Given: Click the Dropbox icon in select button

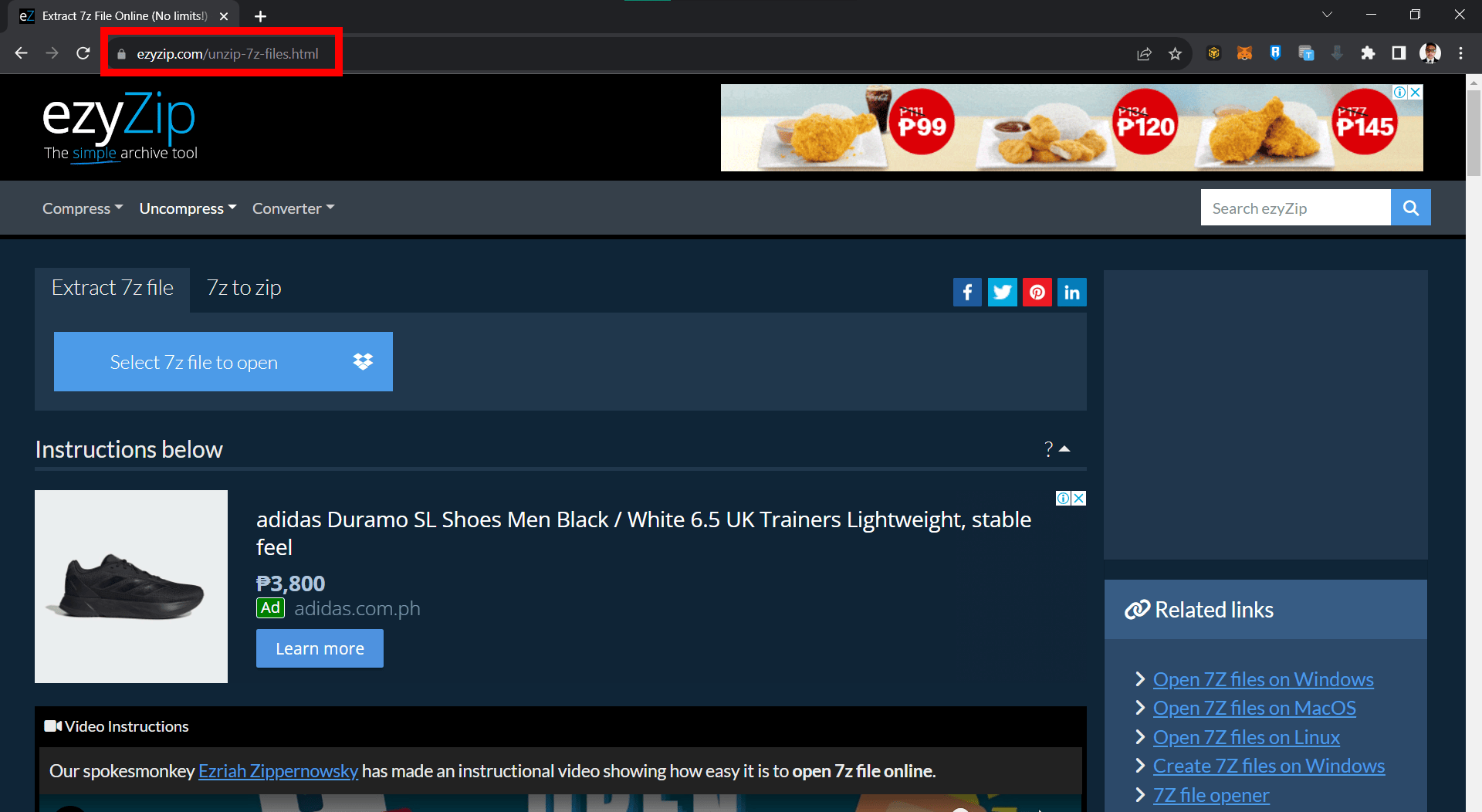Looking at the screenshot, I should (x=363, y=362).
